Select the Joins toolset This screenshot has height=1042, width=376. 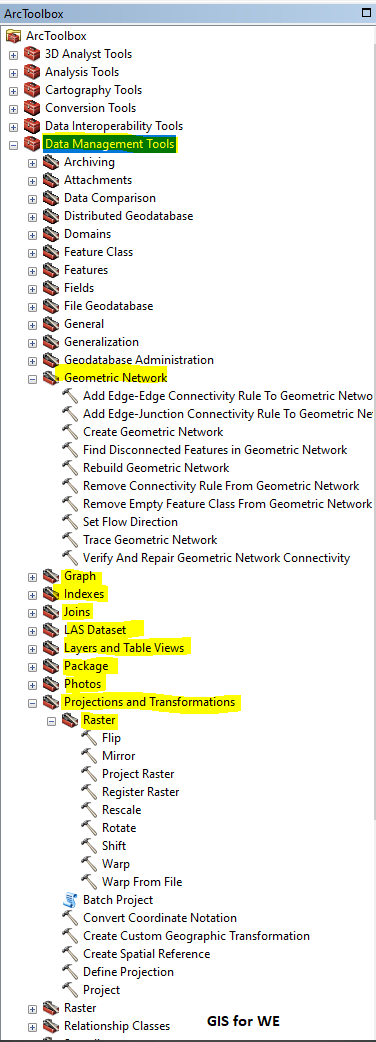point(77,611)
